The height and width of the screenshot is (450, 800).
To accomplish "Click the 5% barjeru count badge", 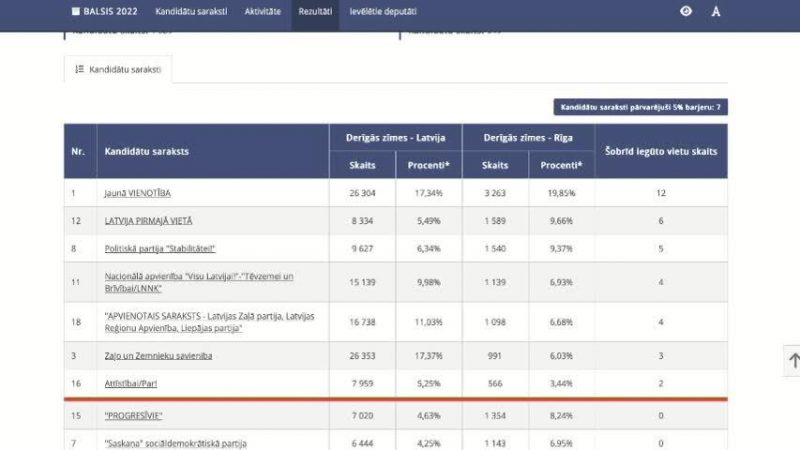I will coord(640,106).
